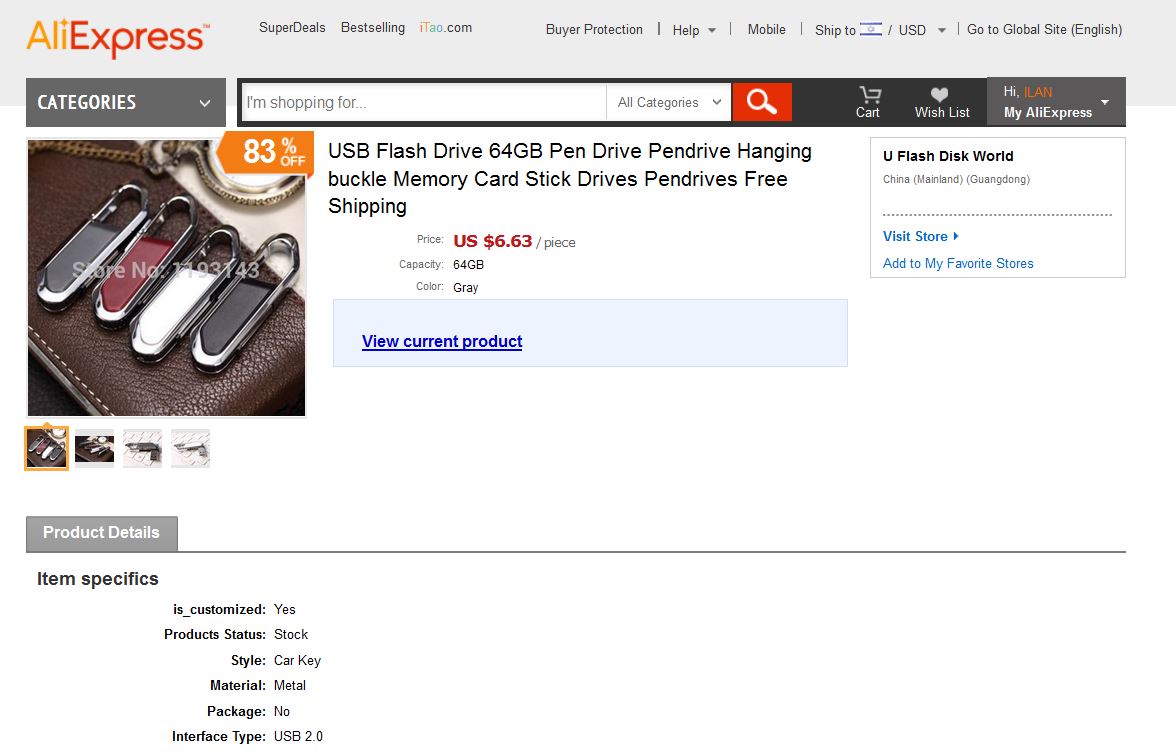Expand the CATEGORIES dropdown
The width and height of the screenshot is (1176, 753).
click(x=126, y=102)
